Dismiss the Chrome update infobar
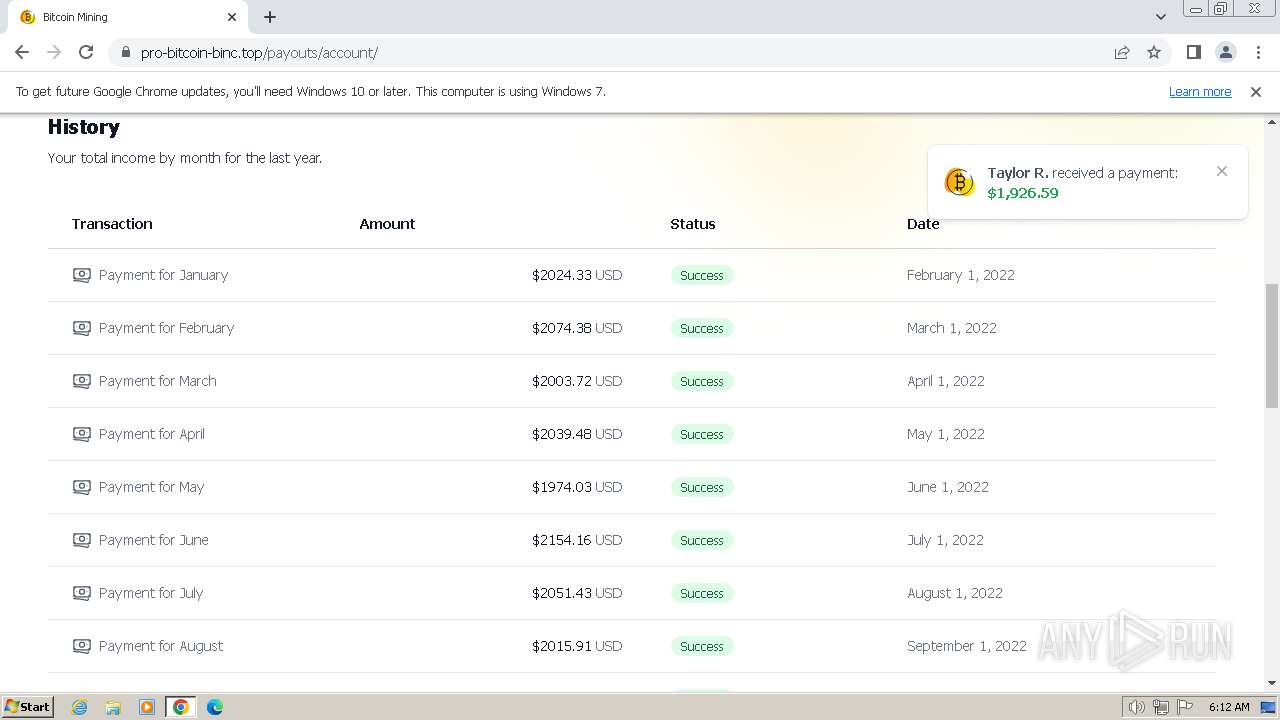 (1256, 91)
